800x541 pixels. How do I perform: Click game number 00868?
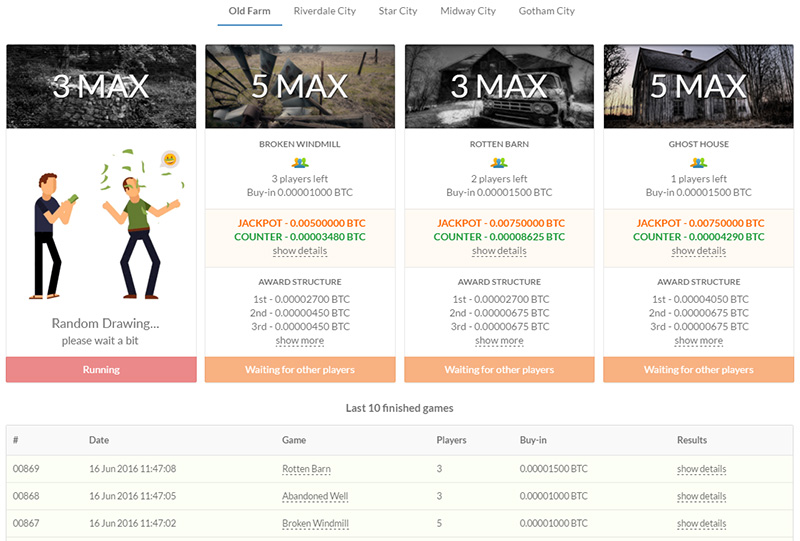(x=26, y=496)
